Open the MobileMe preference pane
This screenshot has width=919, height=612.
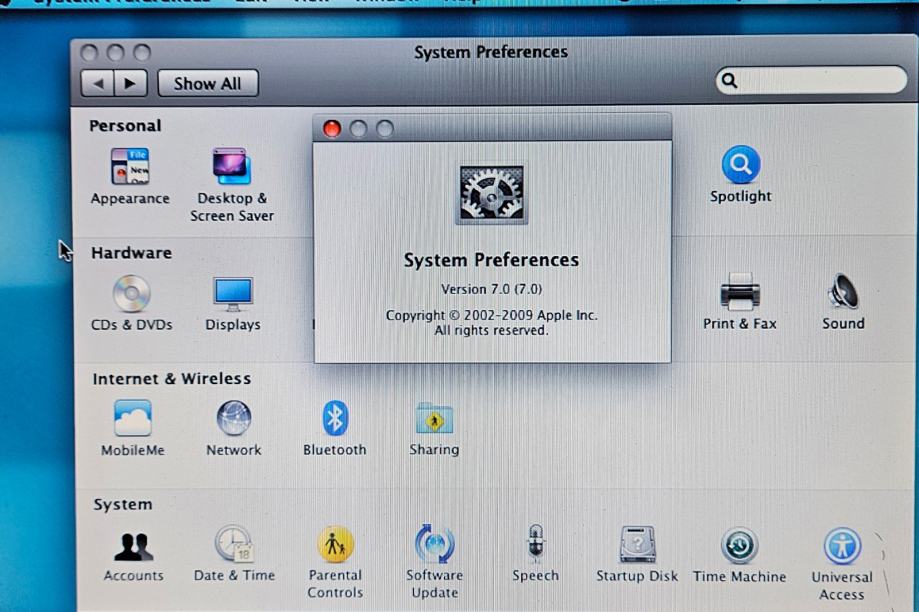[133, 428]
